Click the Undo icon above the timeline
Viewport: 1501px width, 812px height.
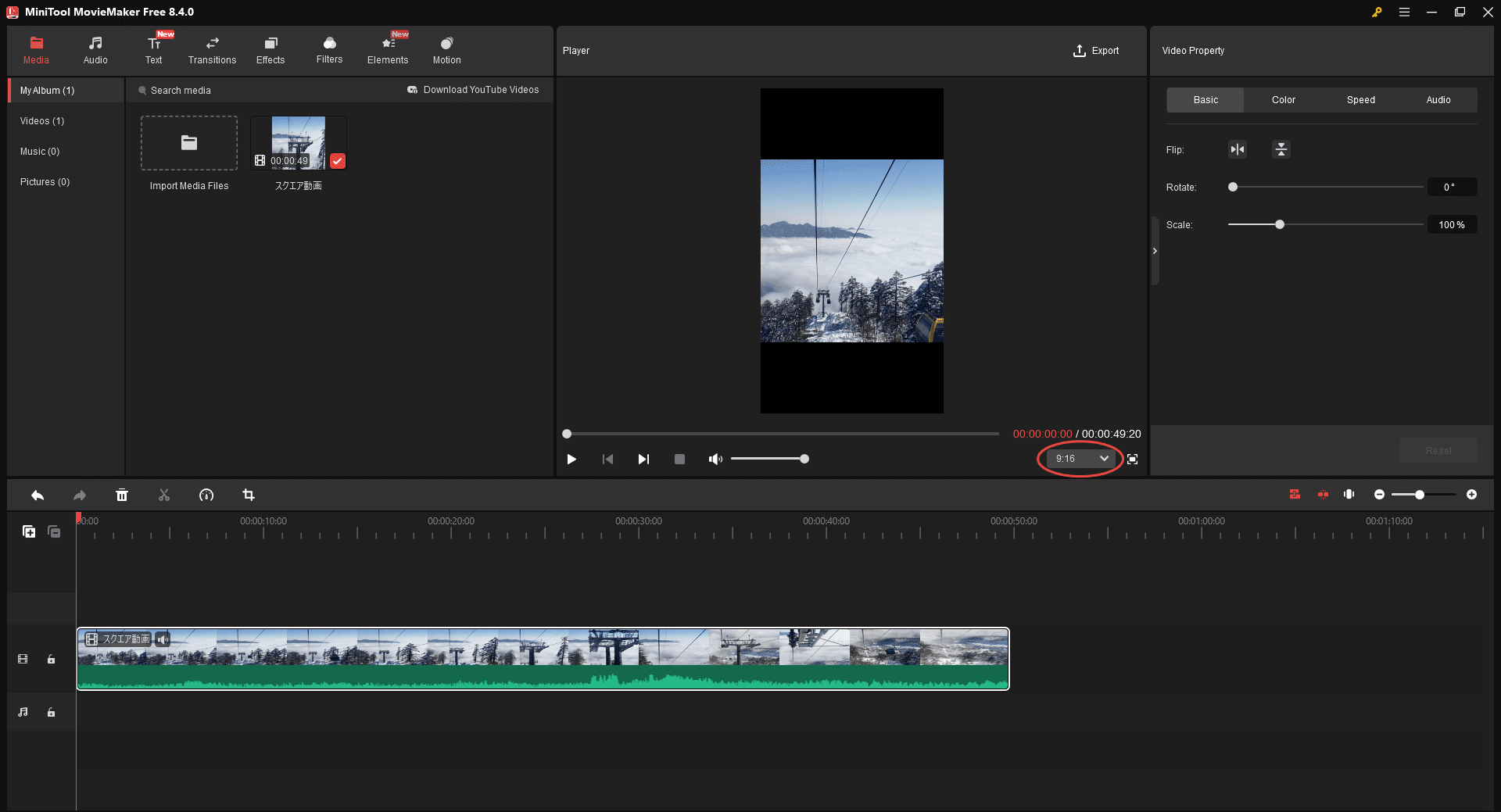click(37, 495)
